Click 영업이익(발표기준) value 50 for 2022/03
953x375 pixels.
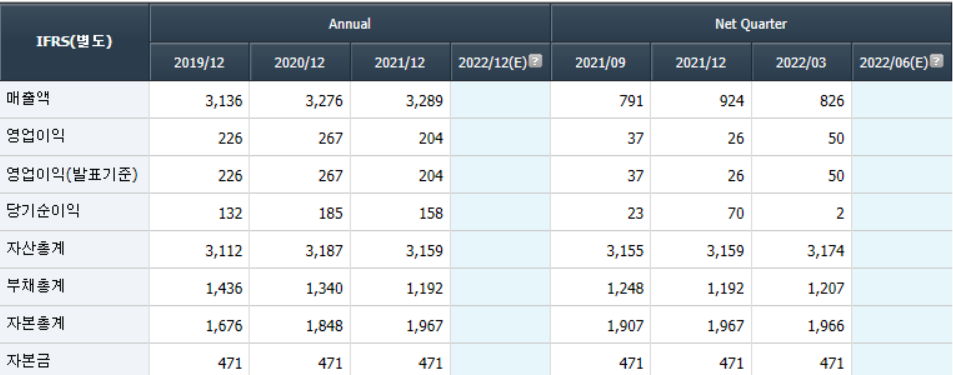point(836,176)
